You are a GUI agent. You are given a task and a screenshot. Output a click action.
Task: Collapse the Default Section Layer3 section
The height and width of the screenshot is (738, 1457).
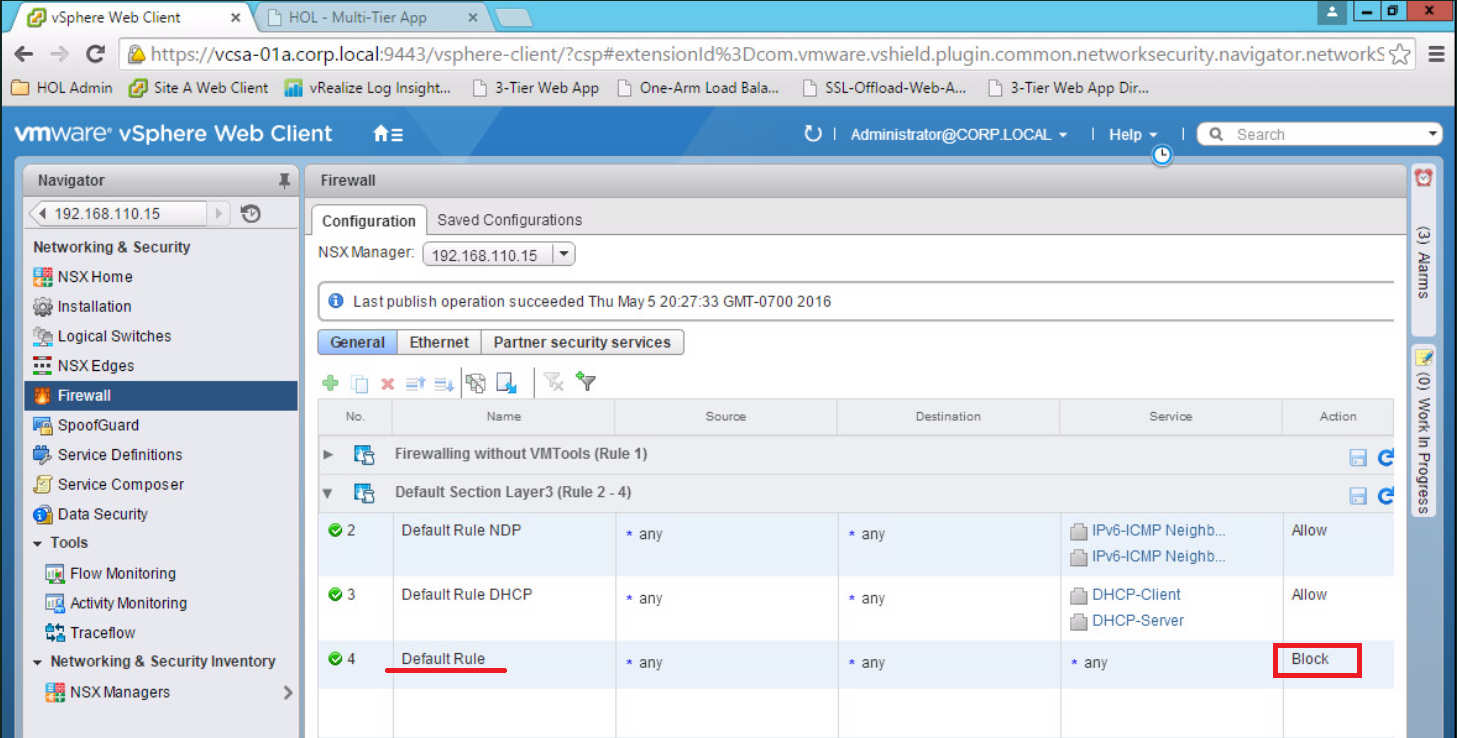[x=328, y=493]
